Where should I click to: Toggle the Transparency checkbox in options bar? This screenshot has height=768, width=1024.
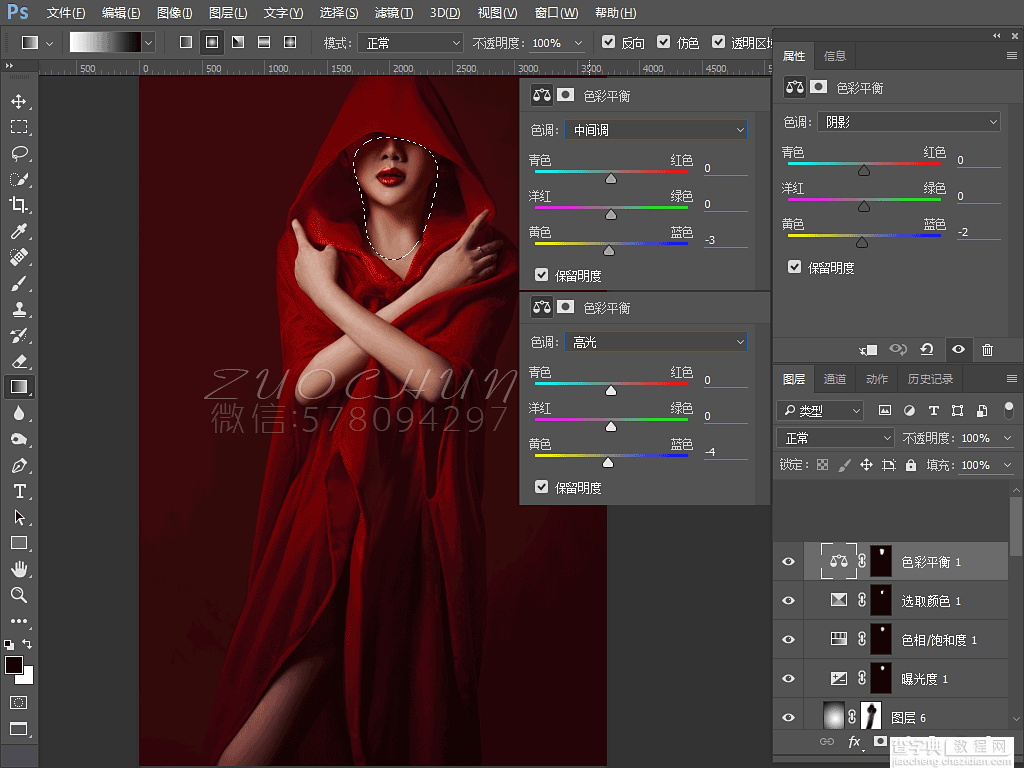(718, 42)
